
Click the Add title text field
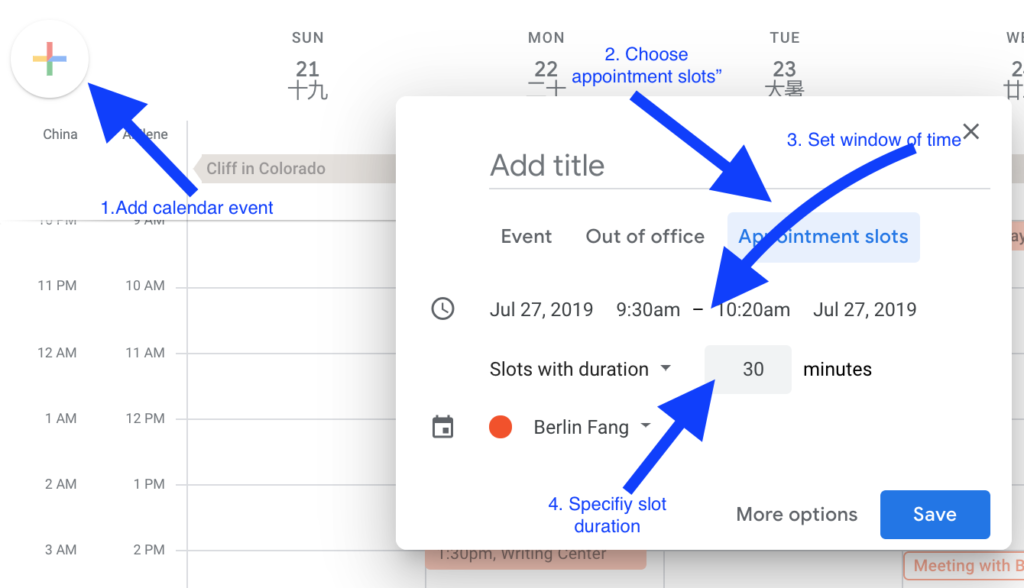click(739, 166)
